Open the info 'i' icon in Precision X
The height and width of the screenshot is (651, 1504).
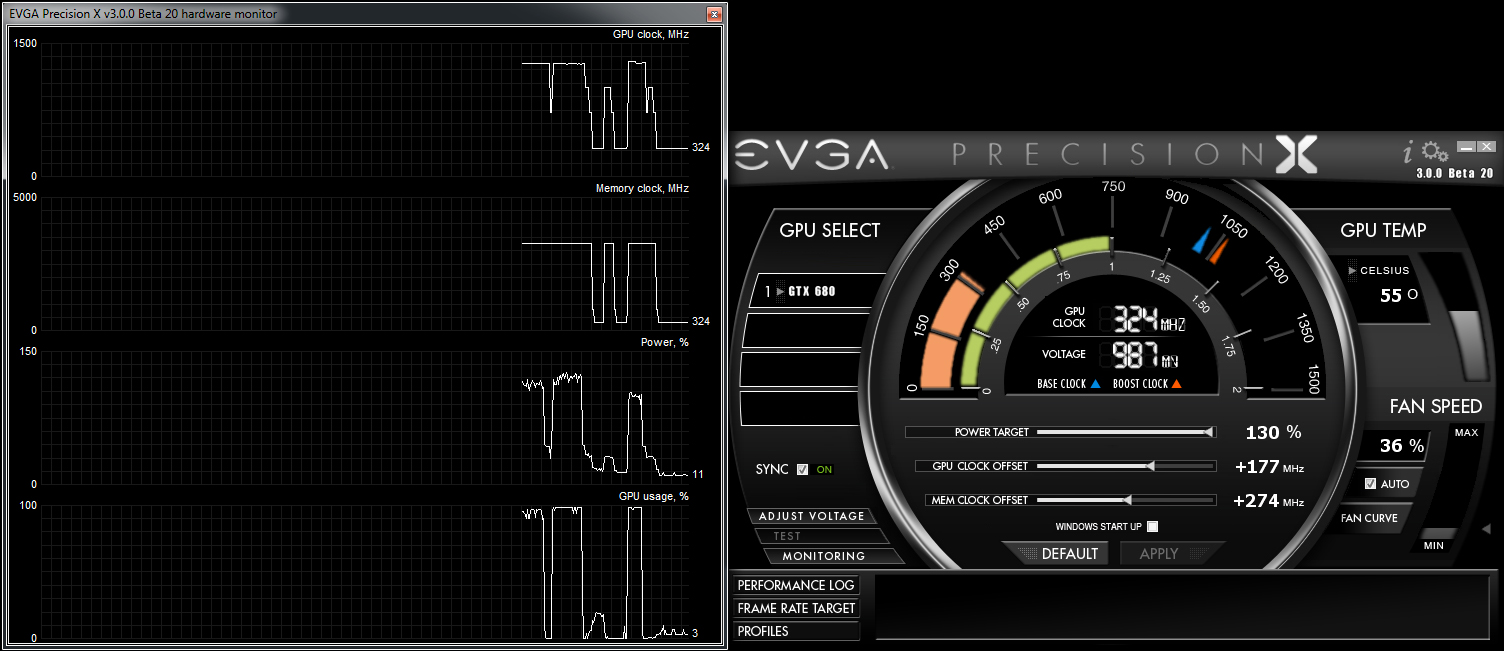(x=1409, y=153)
